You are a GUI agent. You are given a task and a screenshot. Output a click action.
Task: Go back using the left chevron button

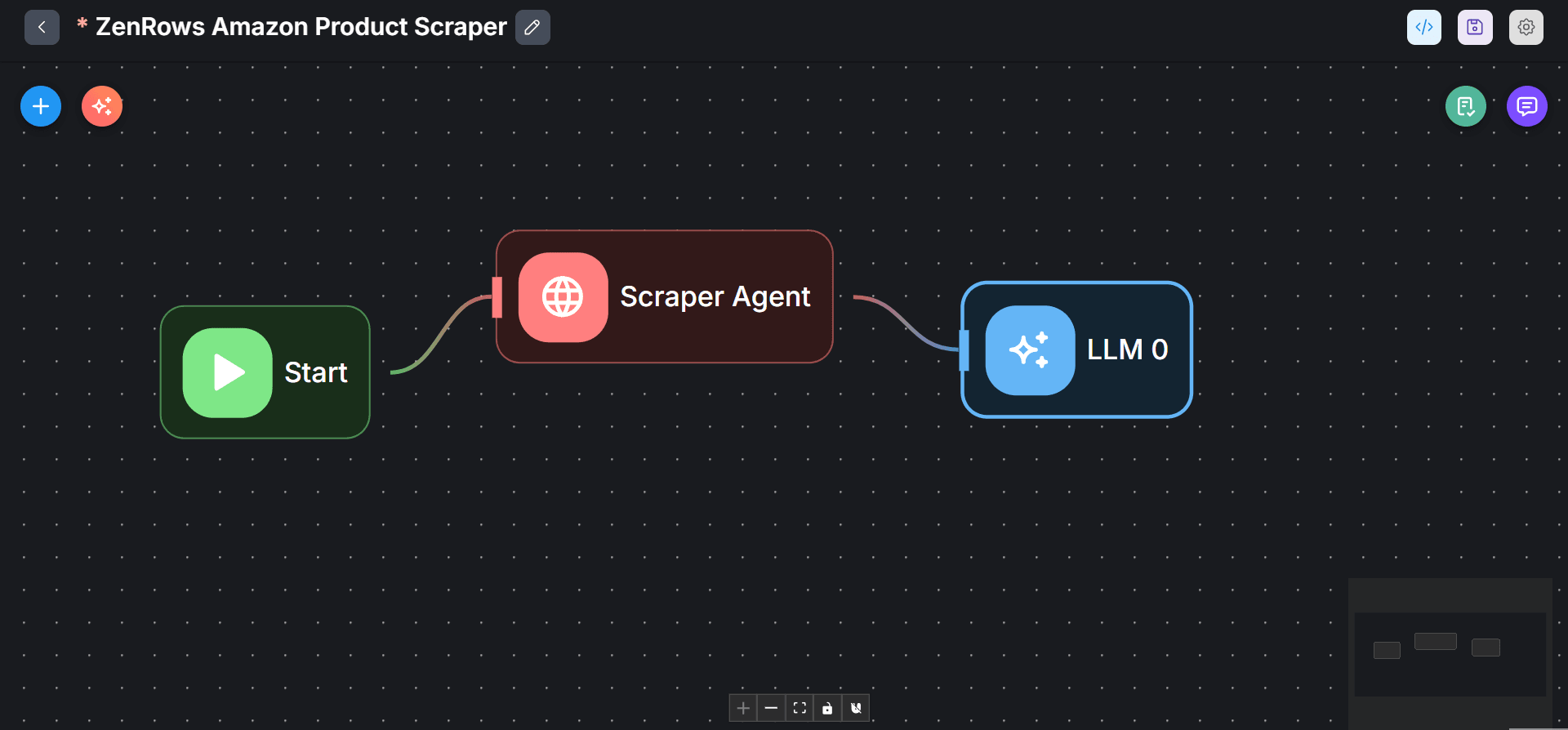point(42,27)
